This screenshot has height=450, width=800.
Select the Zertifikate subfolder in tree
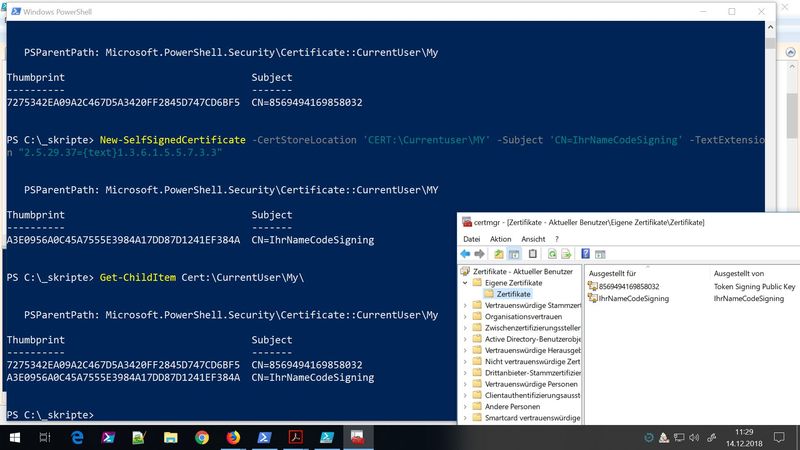point(514,294)
